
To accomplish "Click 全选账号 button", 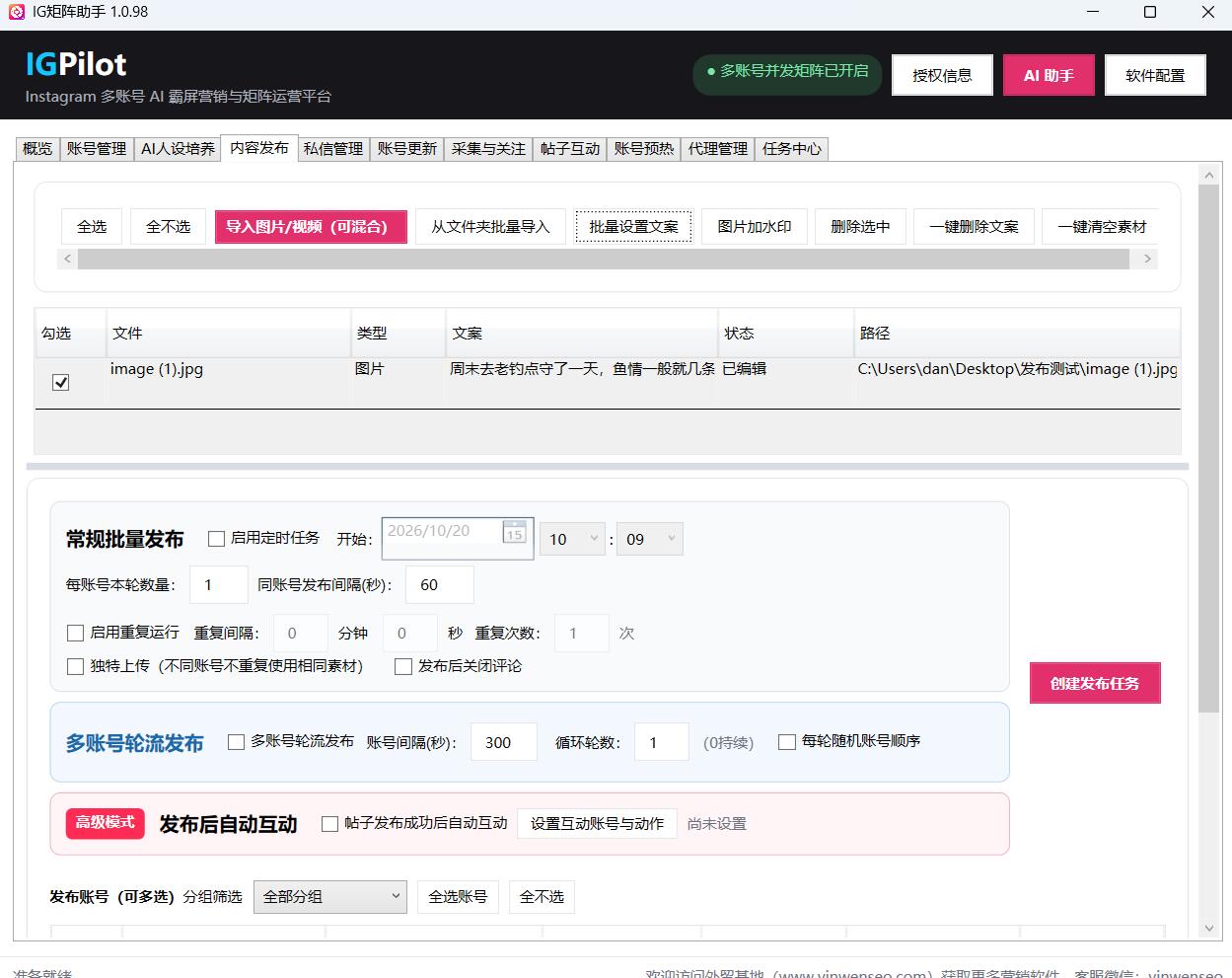I will coord(458,896).
